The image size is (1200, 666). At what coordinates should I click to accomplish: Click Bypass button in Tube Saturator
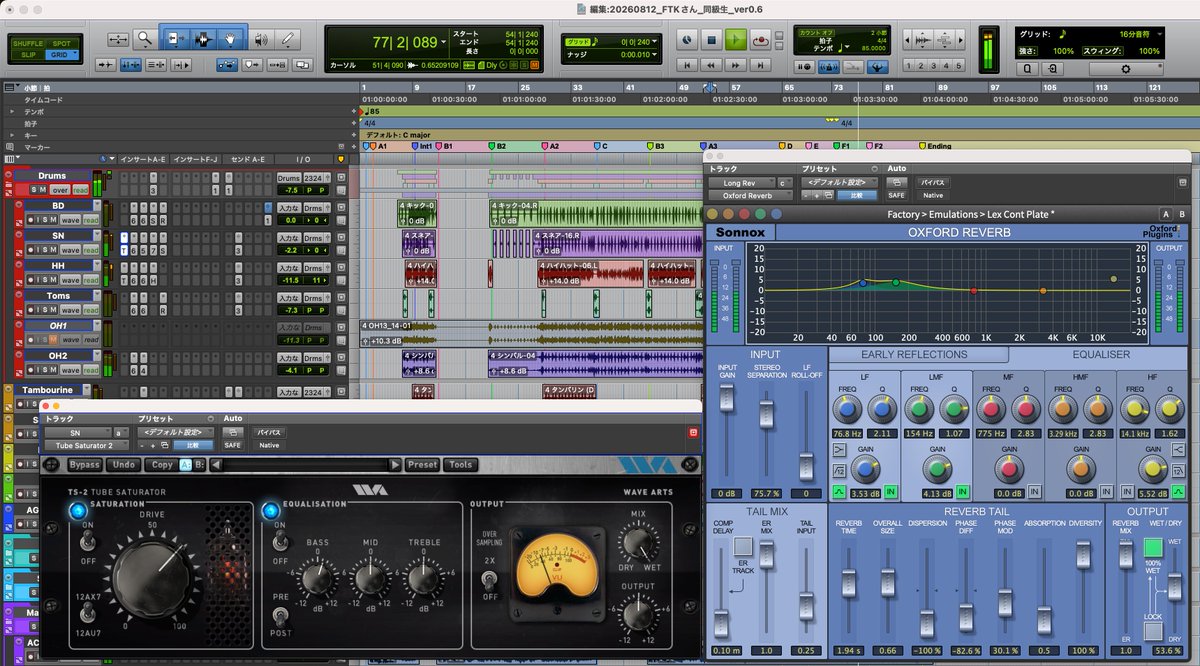(x=84, y=465)
